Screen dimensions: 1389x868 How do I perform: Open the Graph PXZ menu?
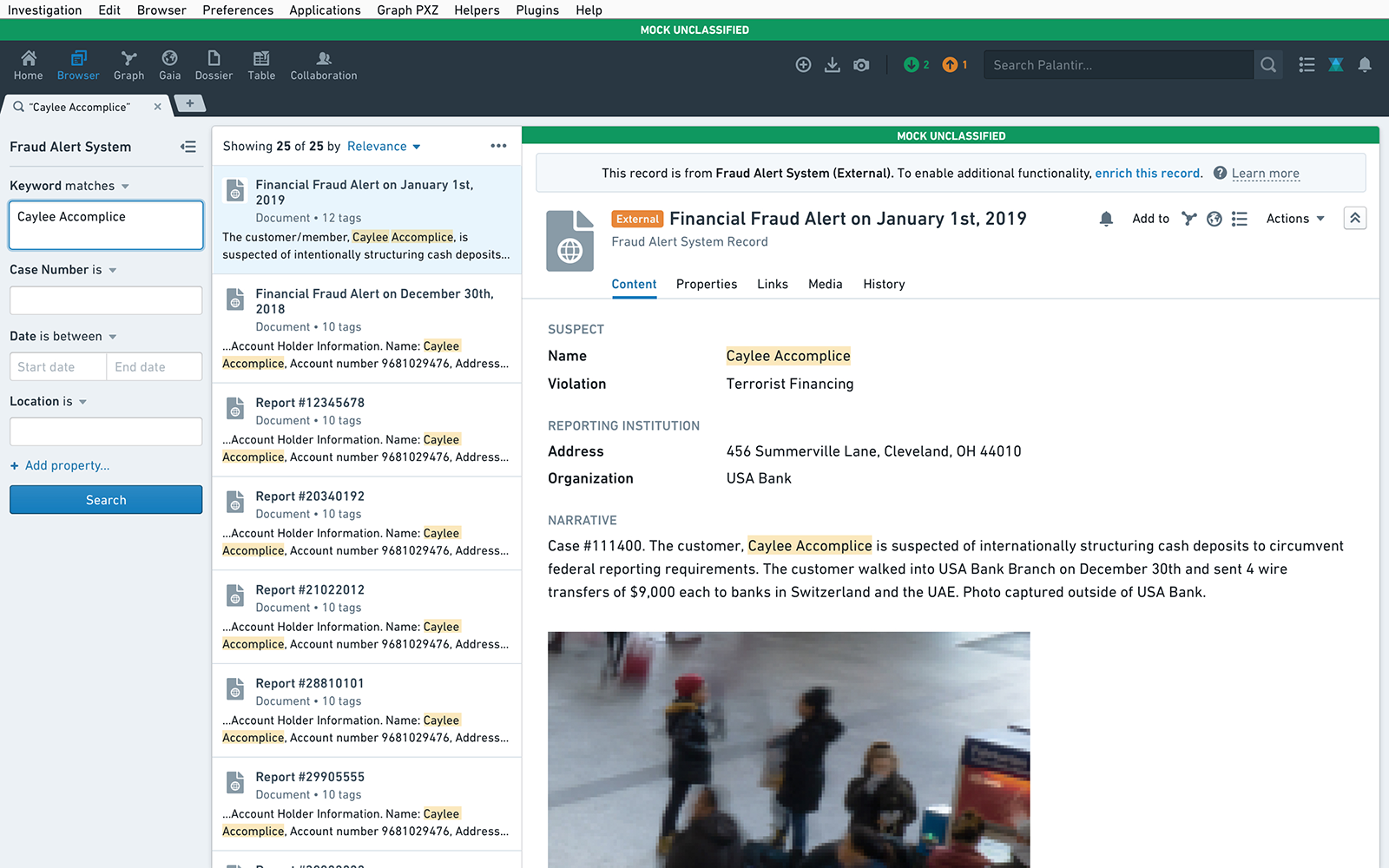407,10
